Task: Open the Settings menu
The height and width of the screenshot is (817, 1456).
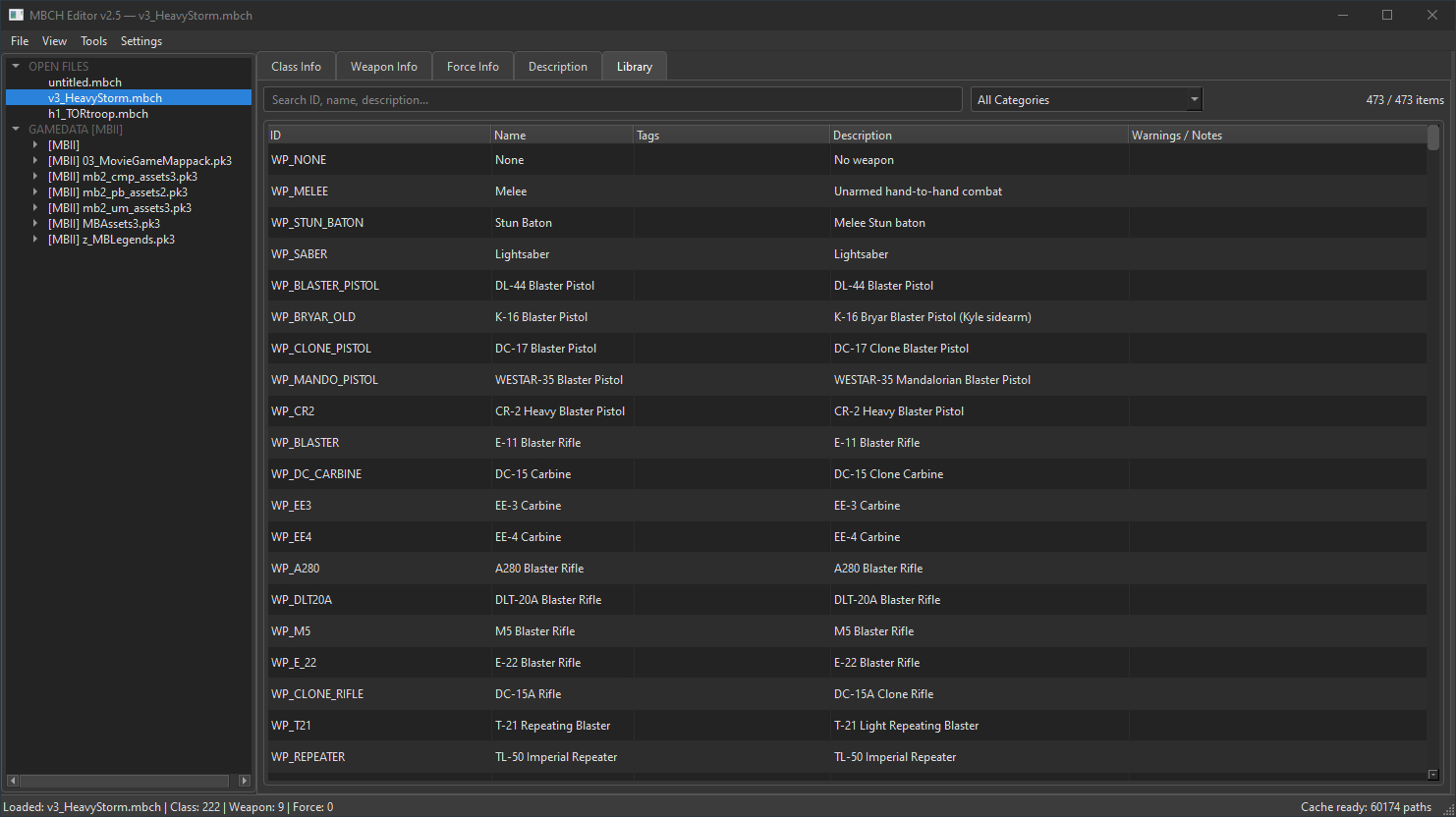Action: [x=141, y=41]
